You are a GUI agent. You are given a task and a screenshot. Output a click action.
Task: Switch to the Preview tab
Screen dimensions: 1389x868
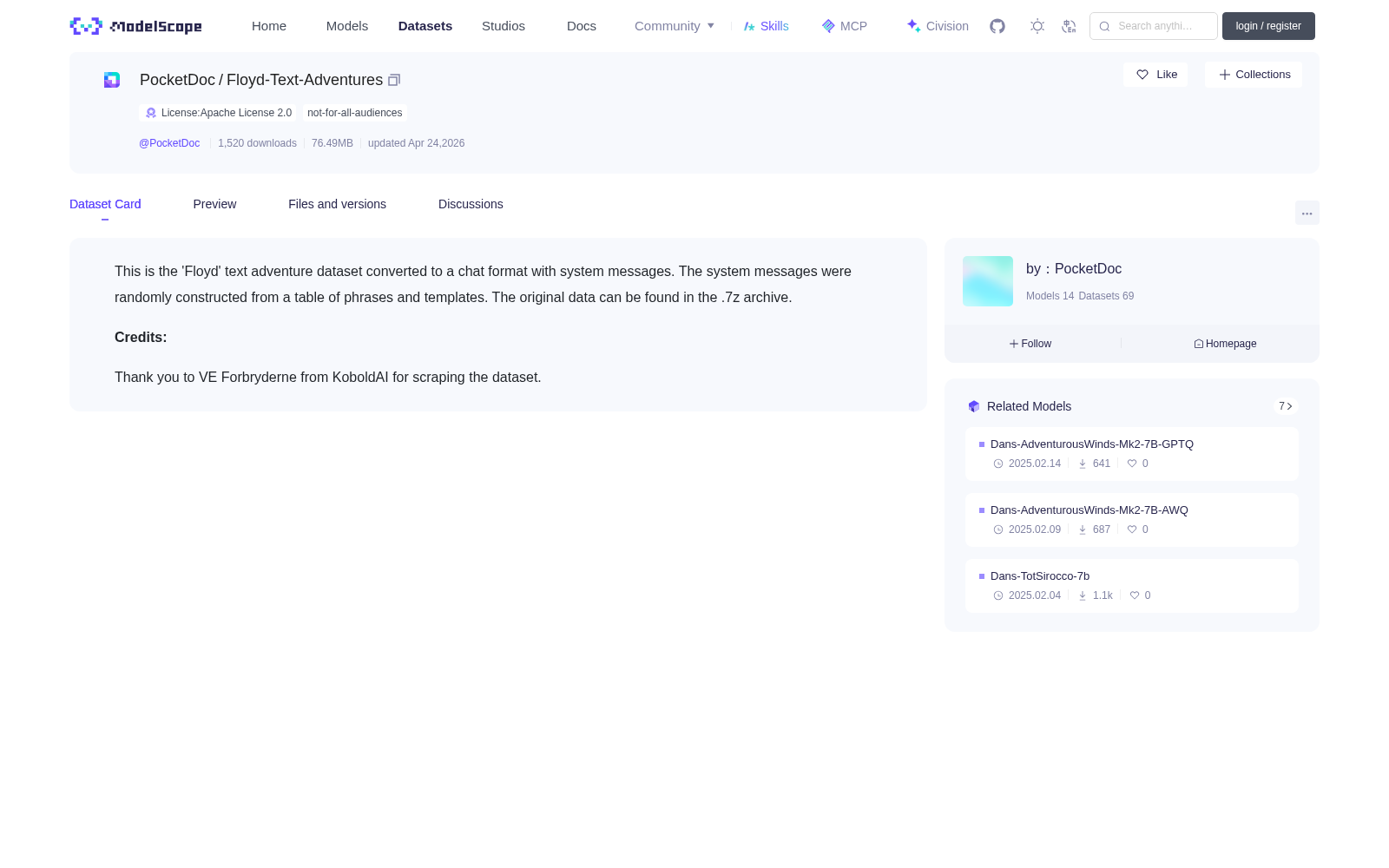214,204
